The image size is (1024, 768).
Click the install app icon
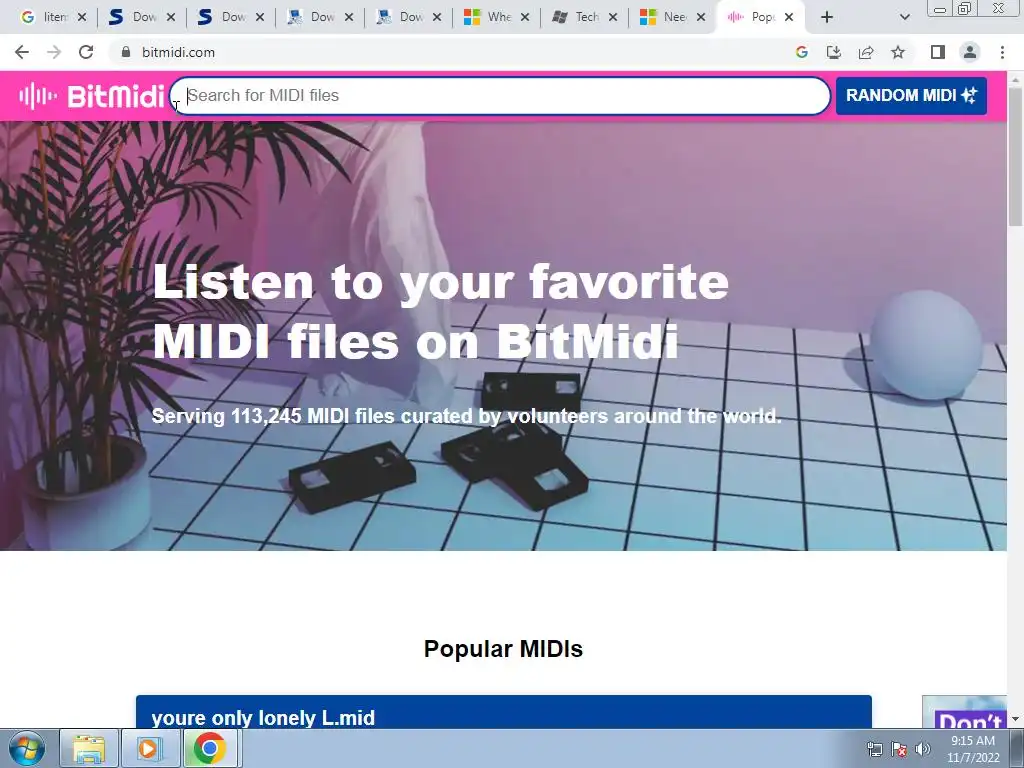click(834, 52)
